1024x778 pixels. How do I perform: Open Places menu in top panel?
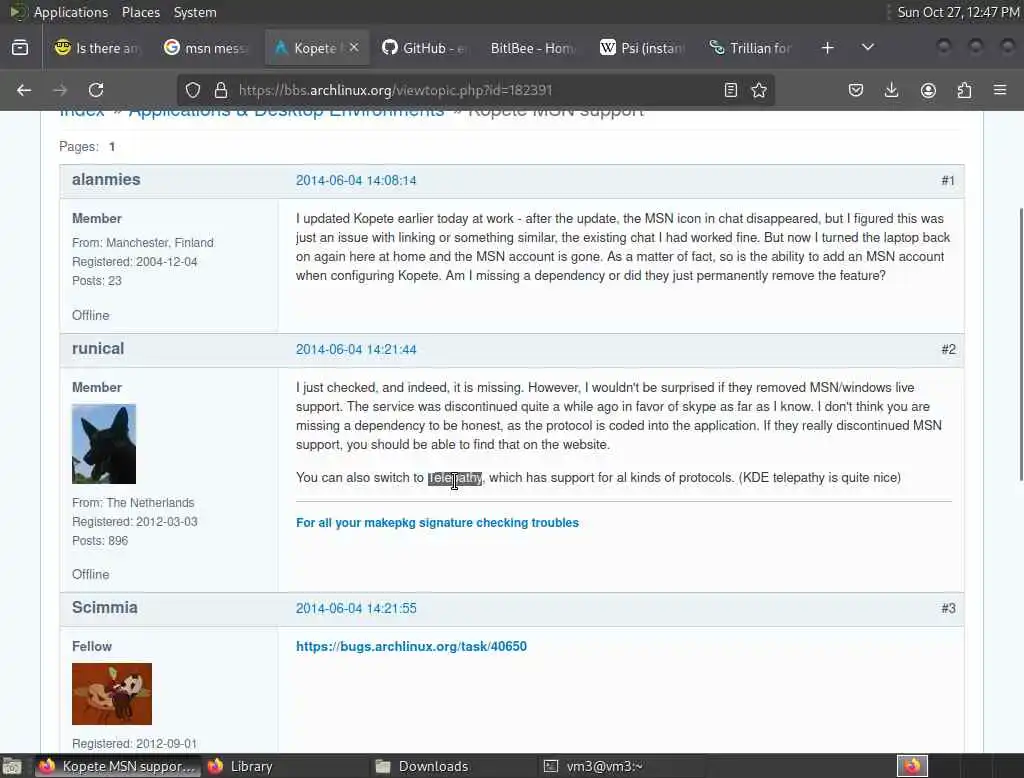(x=140, y=12)
